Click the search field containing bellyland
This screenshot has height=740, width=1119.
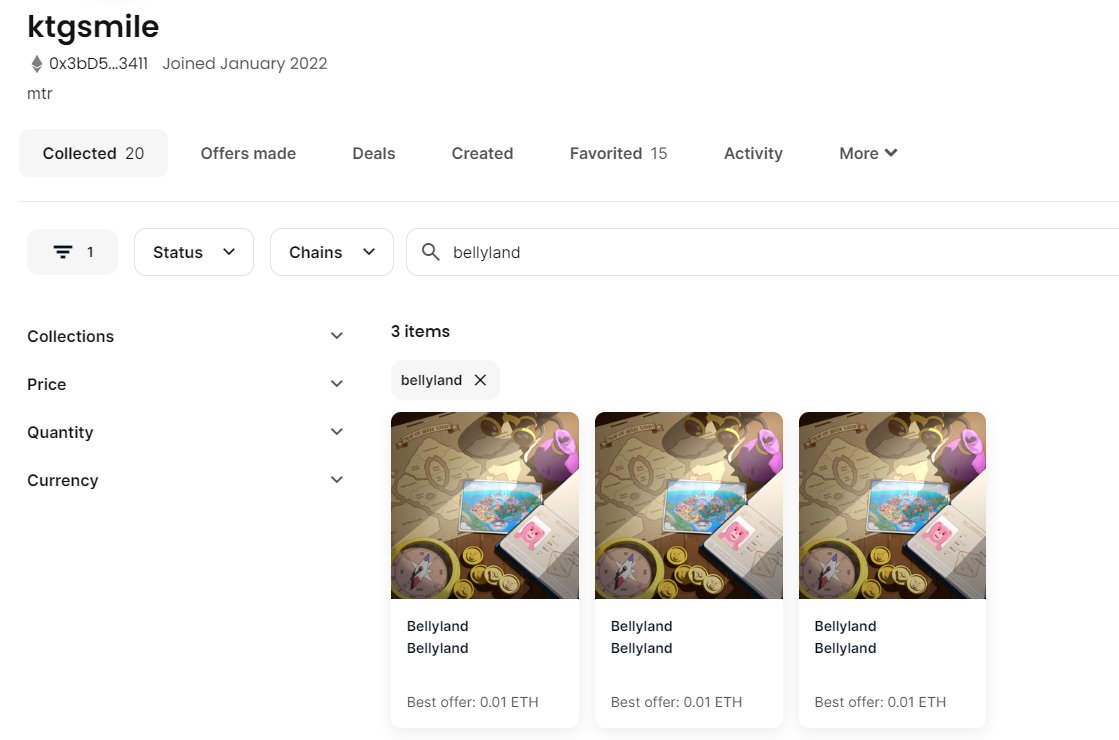[762, 252]
